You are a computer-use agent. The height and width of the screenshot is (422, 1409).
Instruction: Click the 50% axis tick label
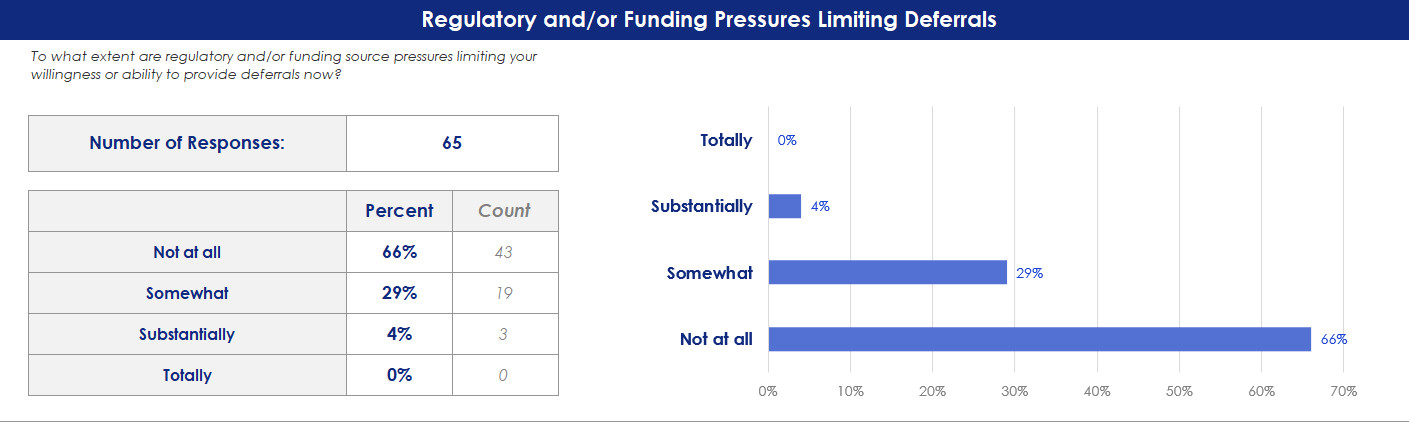pos(1179,391)
